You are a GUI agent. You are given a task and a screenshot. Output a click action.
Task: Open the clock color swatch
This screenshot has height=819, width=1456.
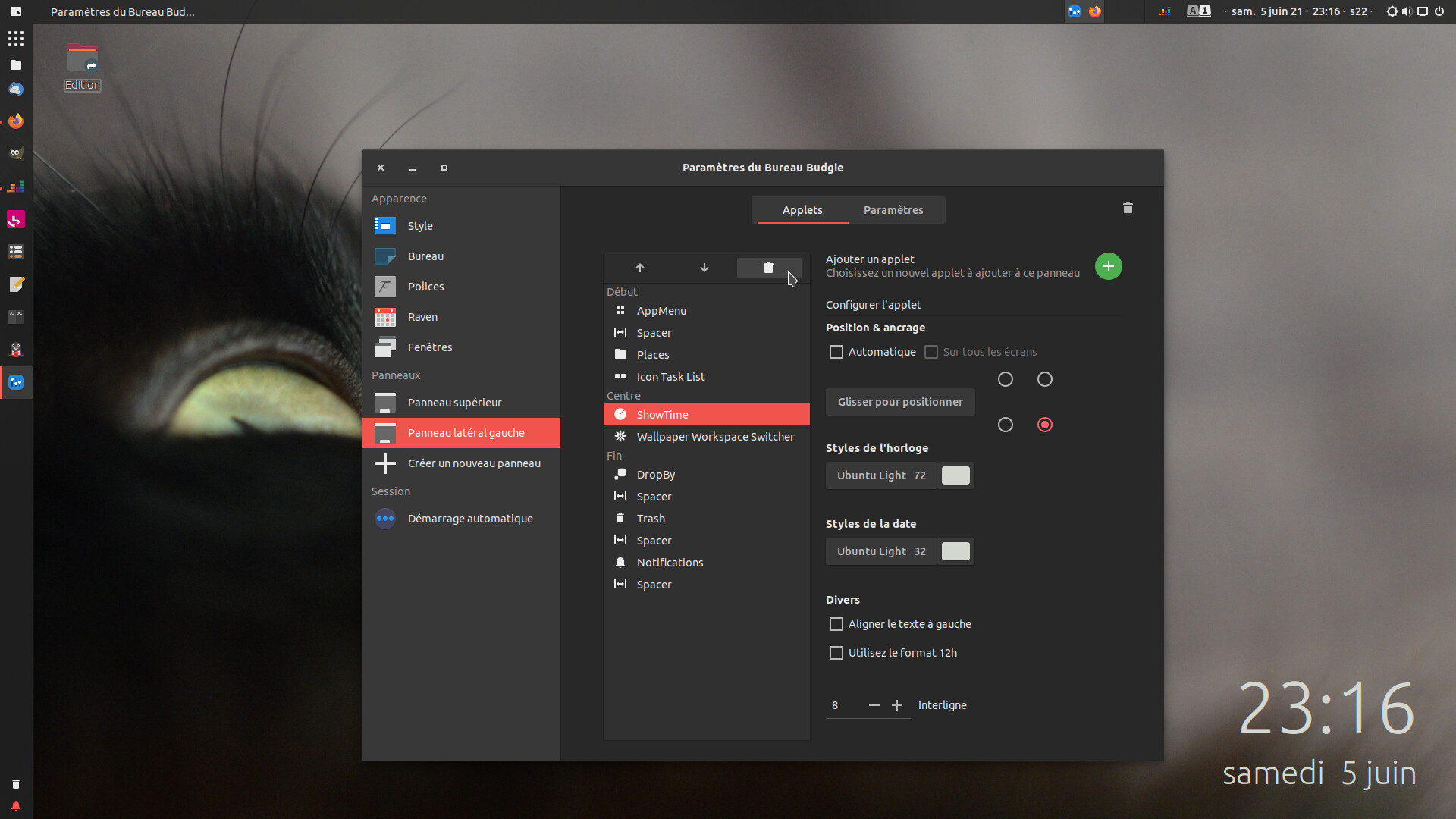click(x=955, y=475)
